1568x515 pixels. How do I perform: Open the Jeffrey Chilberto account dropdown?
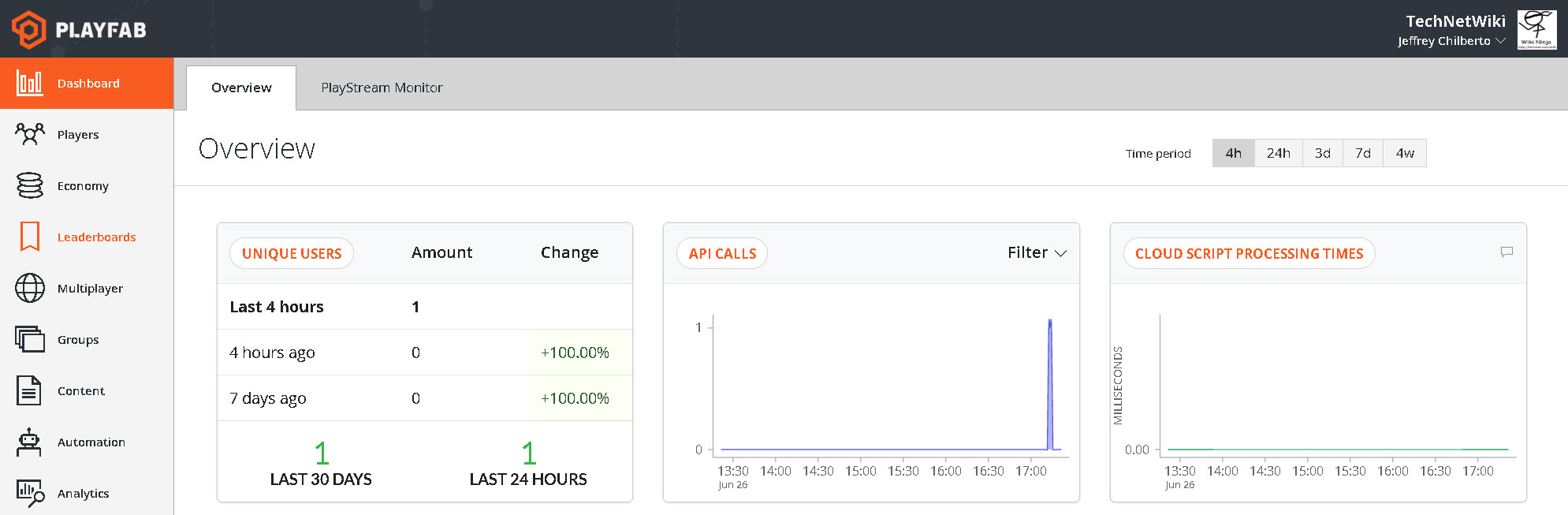click(1451, 41)
